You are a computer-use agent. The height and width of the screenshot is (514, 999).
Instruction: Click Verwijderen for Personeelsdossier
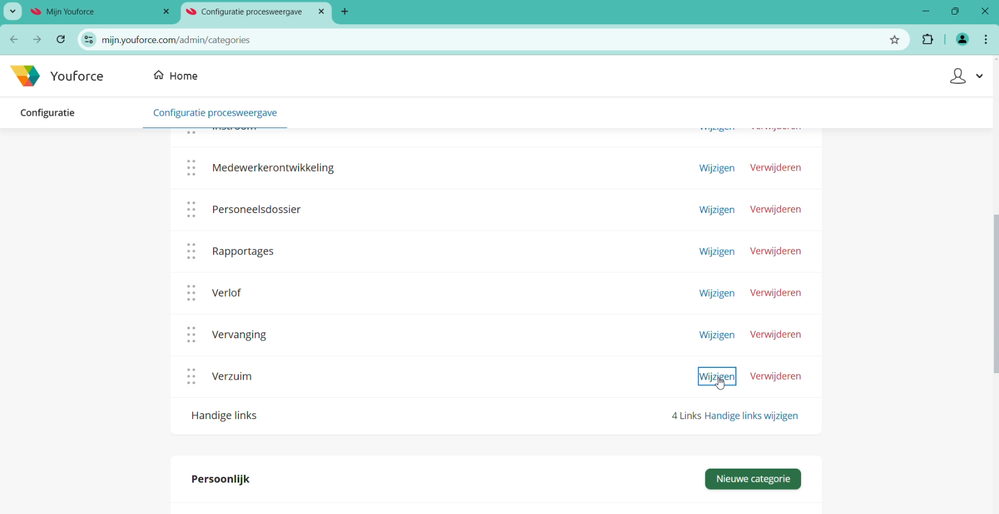pyautogui.click(x=775, y=210)
